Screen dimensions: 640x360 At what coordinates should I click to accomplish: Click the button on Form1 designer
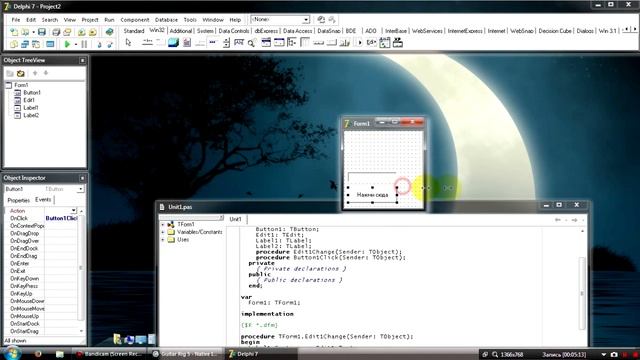click(x=372, y=195)
